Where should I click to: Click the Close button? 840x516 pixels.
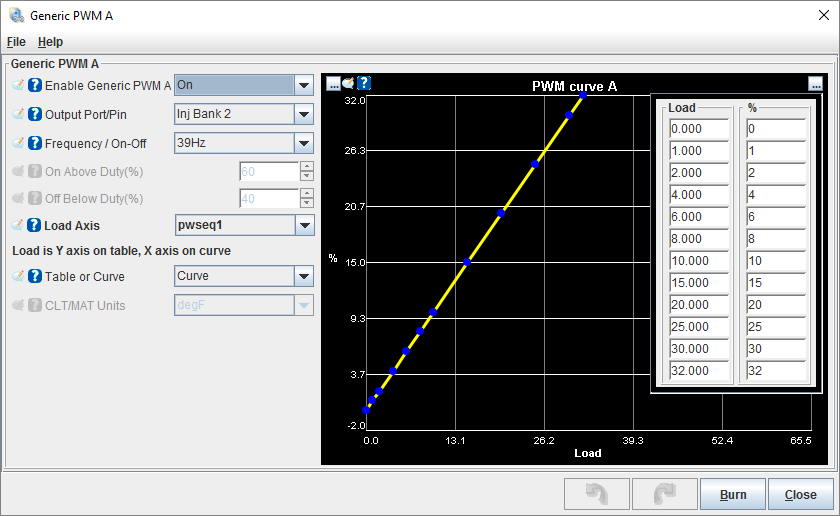pos(800,494)
